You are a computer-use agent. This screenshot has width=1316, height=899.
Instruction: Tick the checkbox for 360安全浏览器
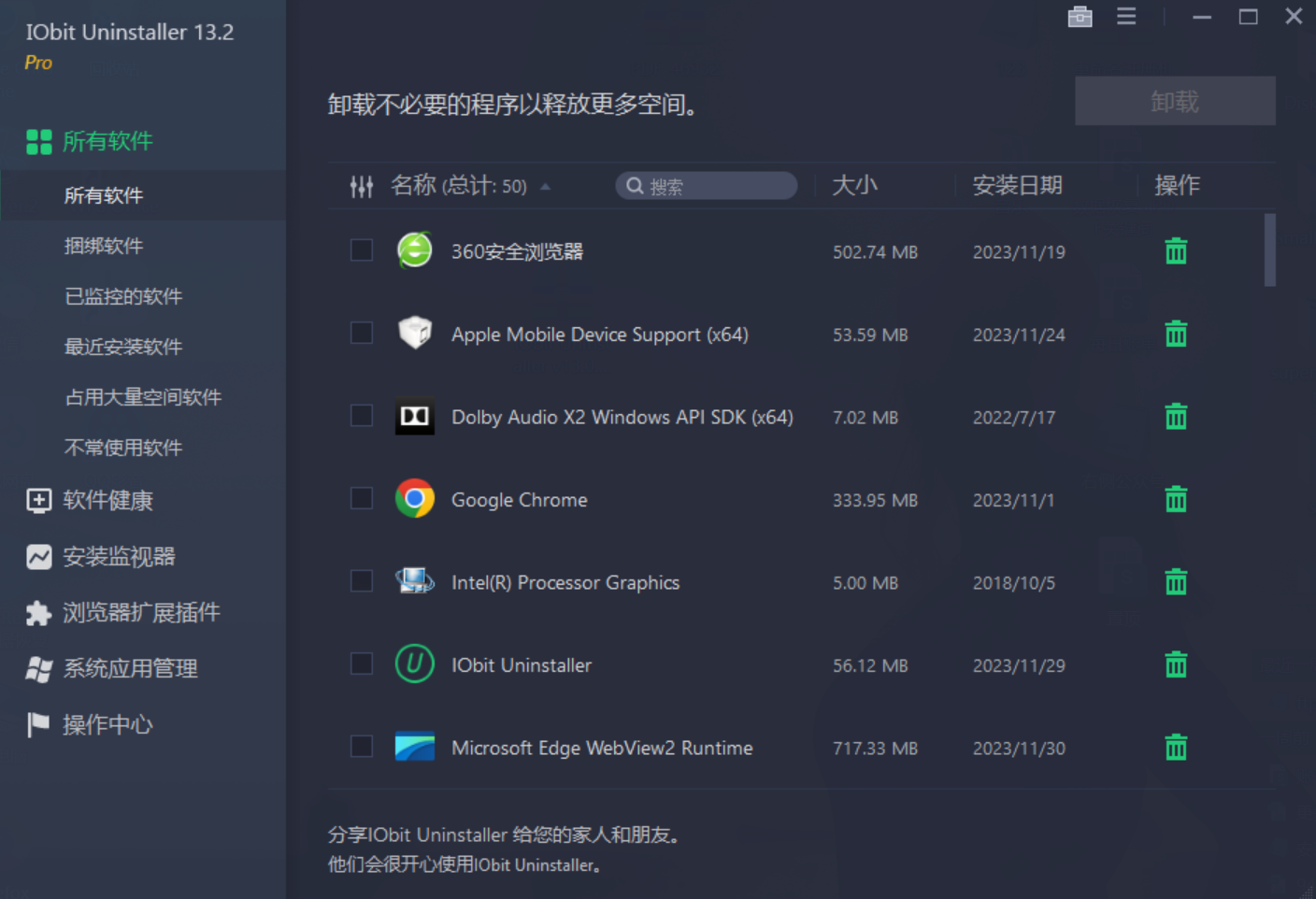[361, 250]
